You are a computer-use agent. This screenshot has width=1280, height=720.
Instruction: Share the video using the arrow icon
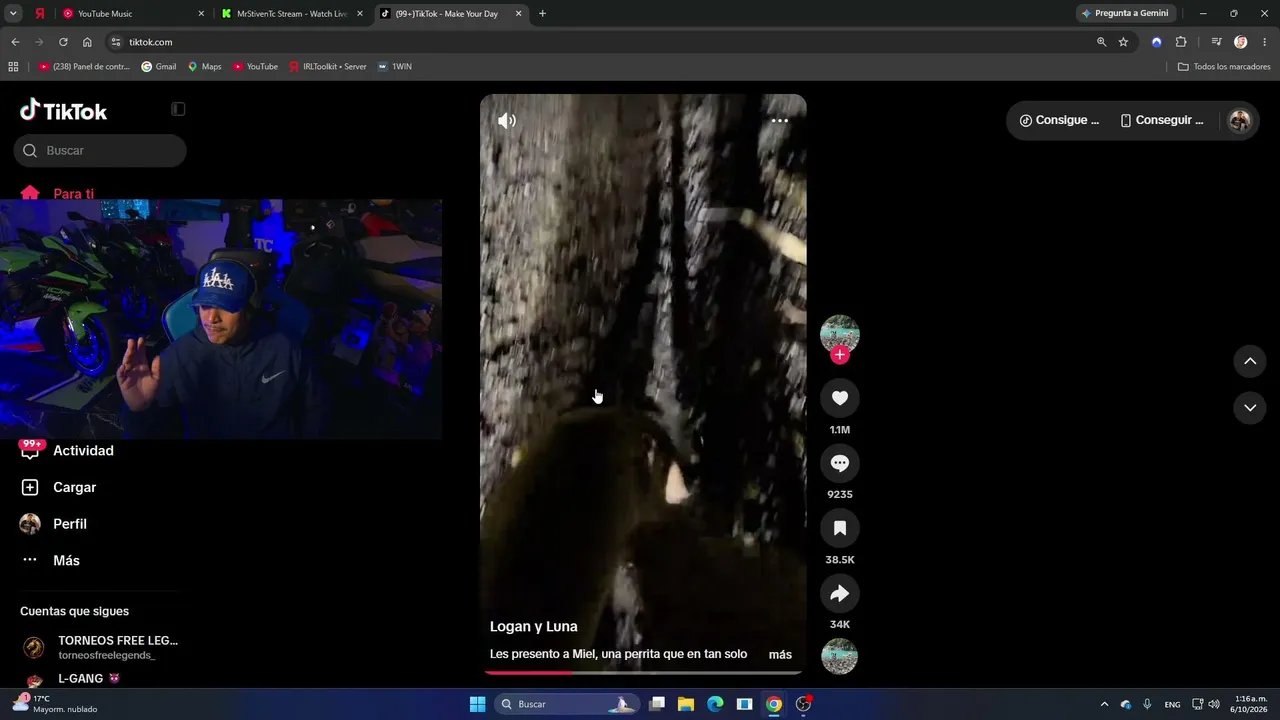[x=840, y=593]
